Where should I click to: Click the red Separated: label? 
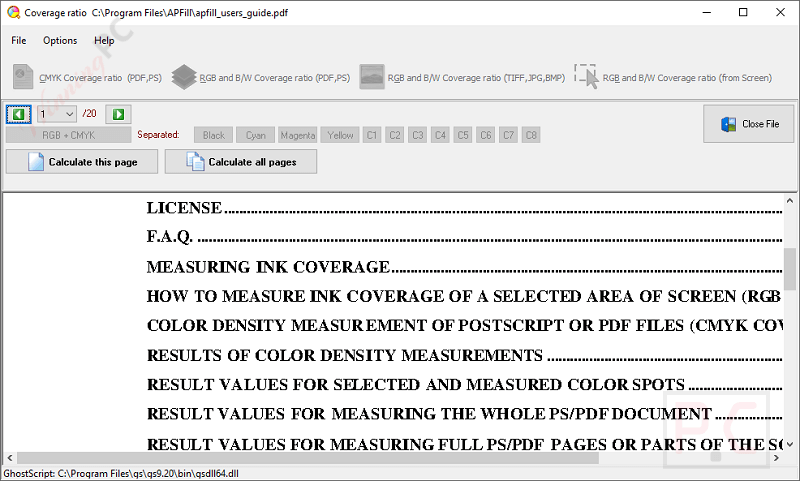tap(158, 135)
